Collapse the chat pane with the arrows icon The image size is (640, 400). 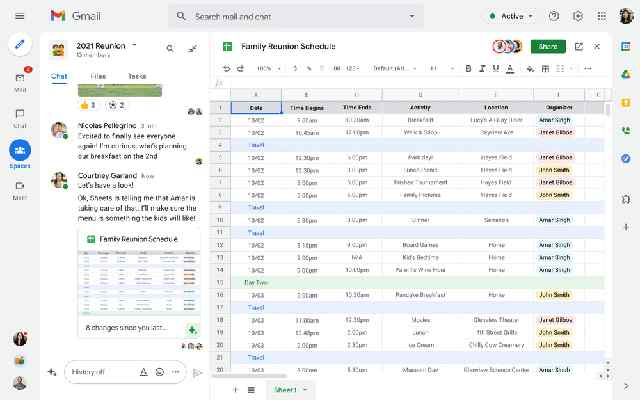point(192,49)
